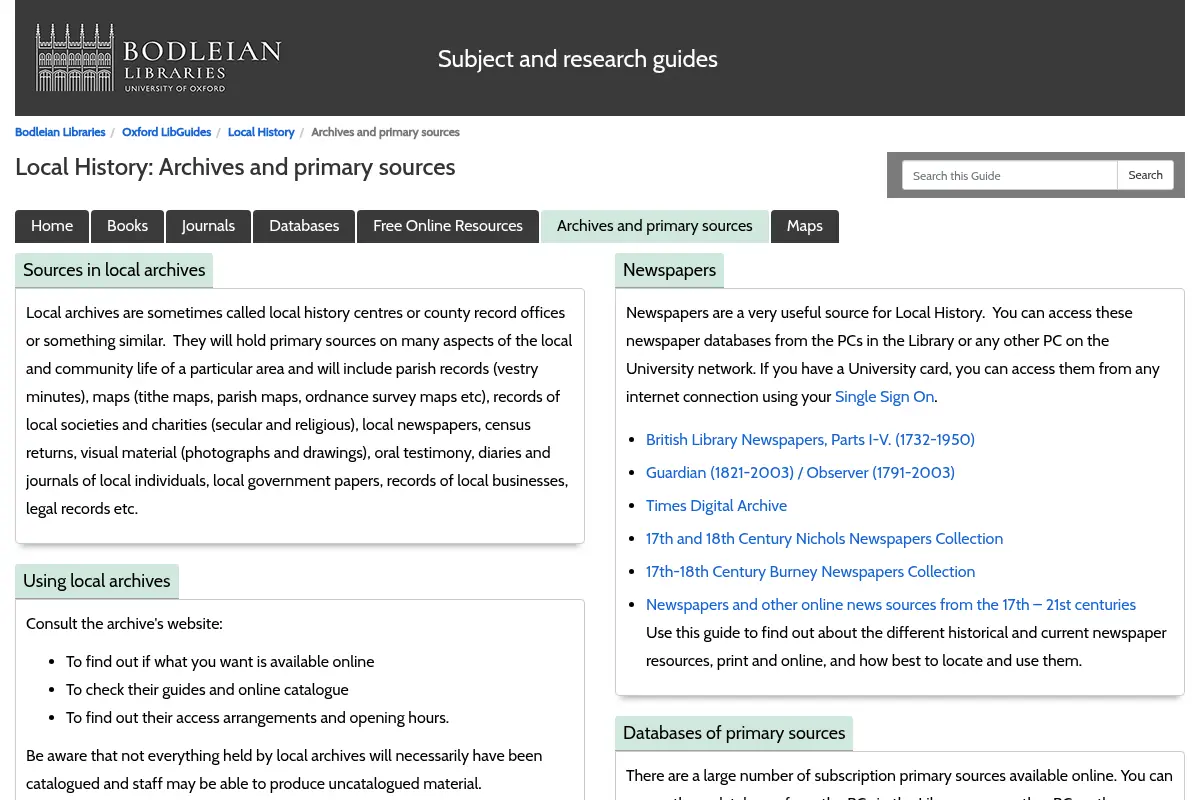This screenshot has width=1200, height=800.
Task: Open the Journals tab
Action: click(208, 226)
